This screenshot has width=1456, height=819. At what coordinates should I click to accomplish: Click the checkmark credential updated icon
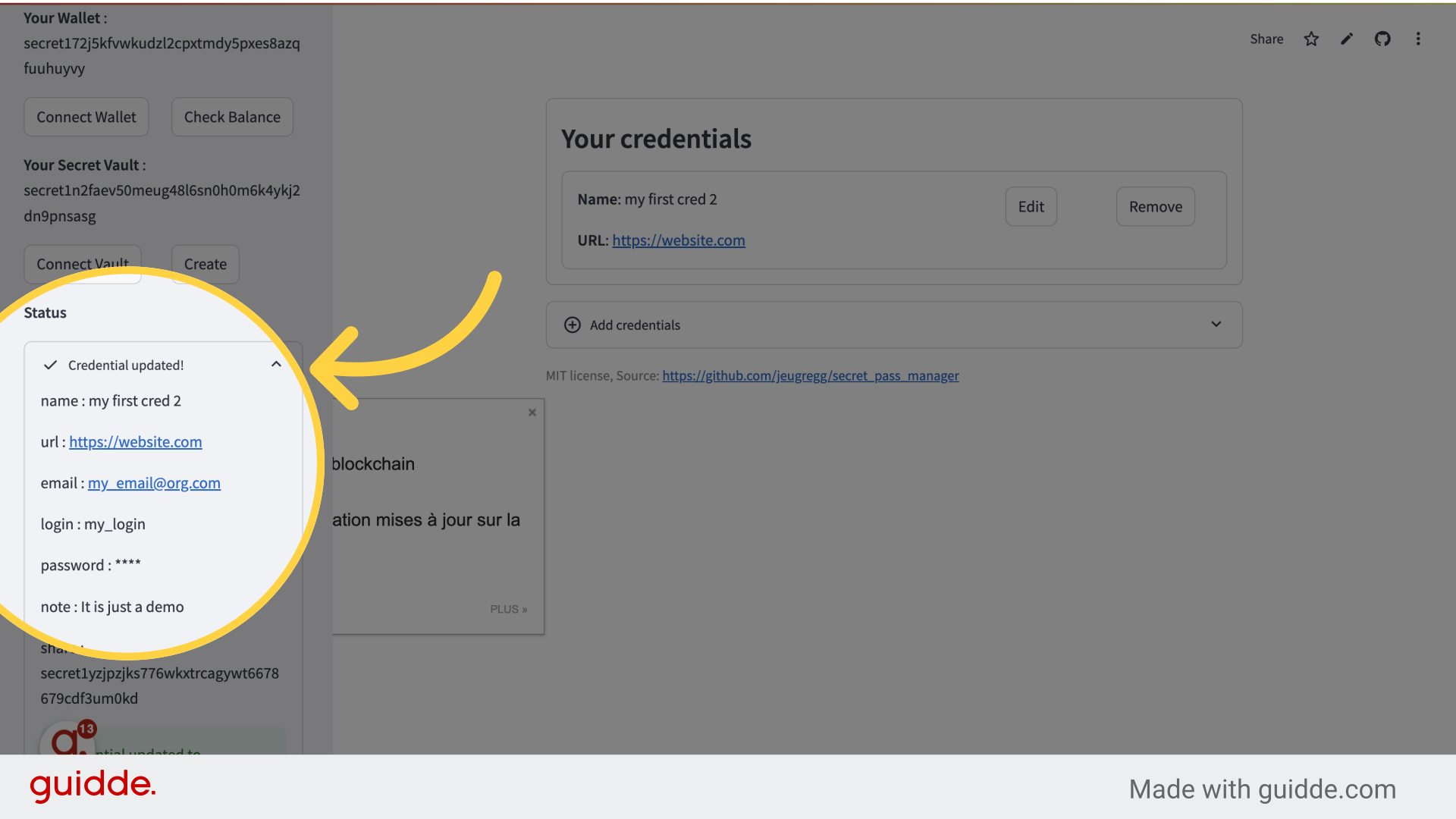coord(50,364)
